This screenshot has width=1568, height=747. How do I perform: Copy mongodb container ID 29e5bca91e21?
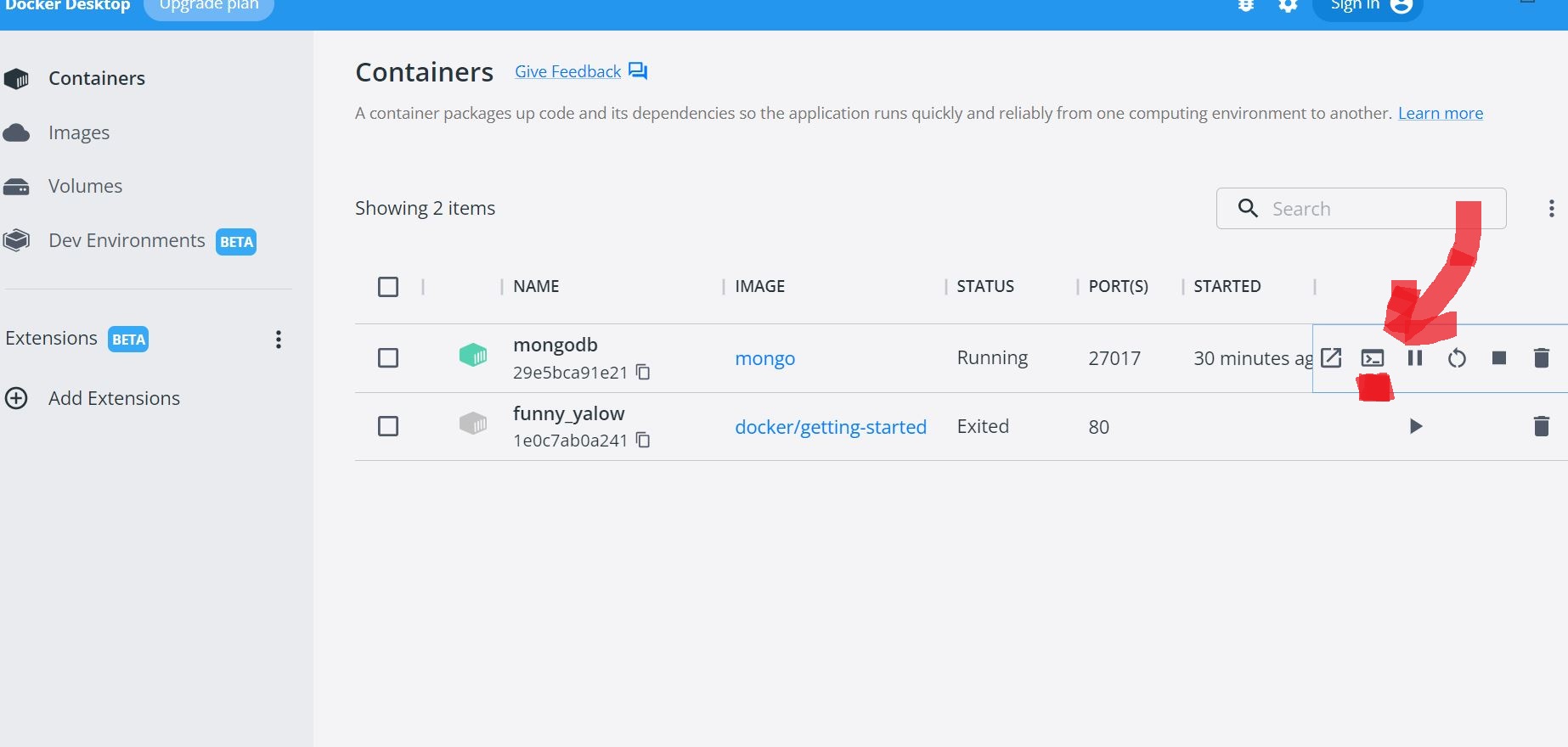click(x=644, y=372)
